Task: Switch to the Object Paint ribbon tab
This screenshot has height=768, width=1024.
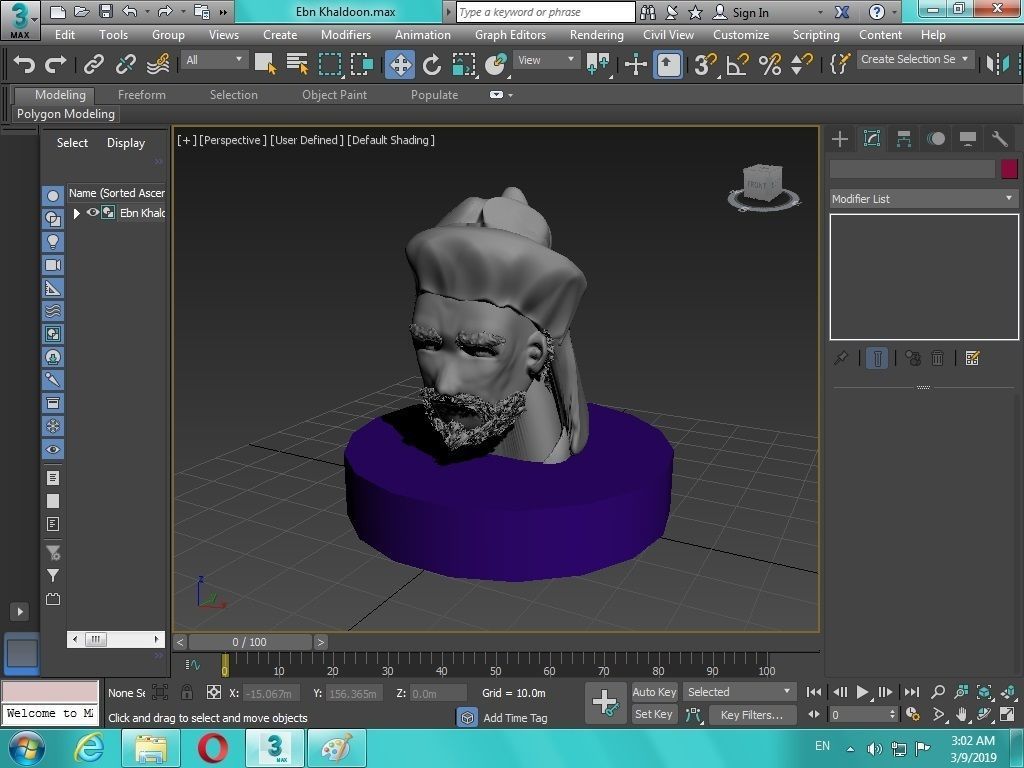Action: click(334, 95)
